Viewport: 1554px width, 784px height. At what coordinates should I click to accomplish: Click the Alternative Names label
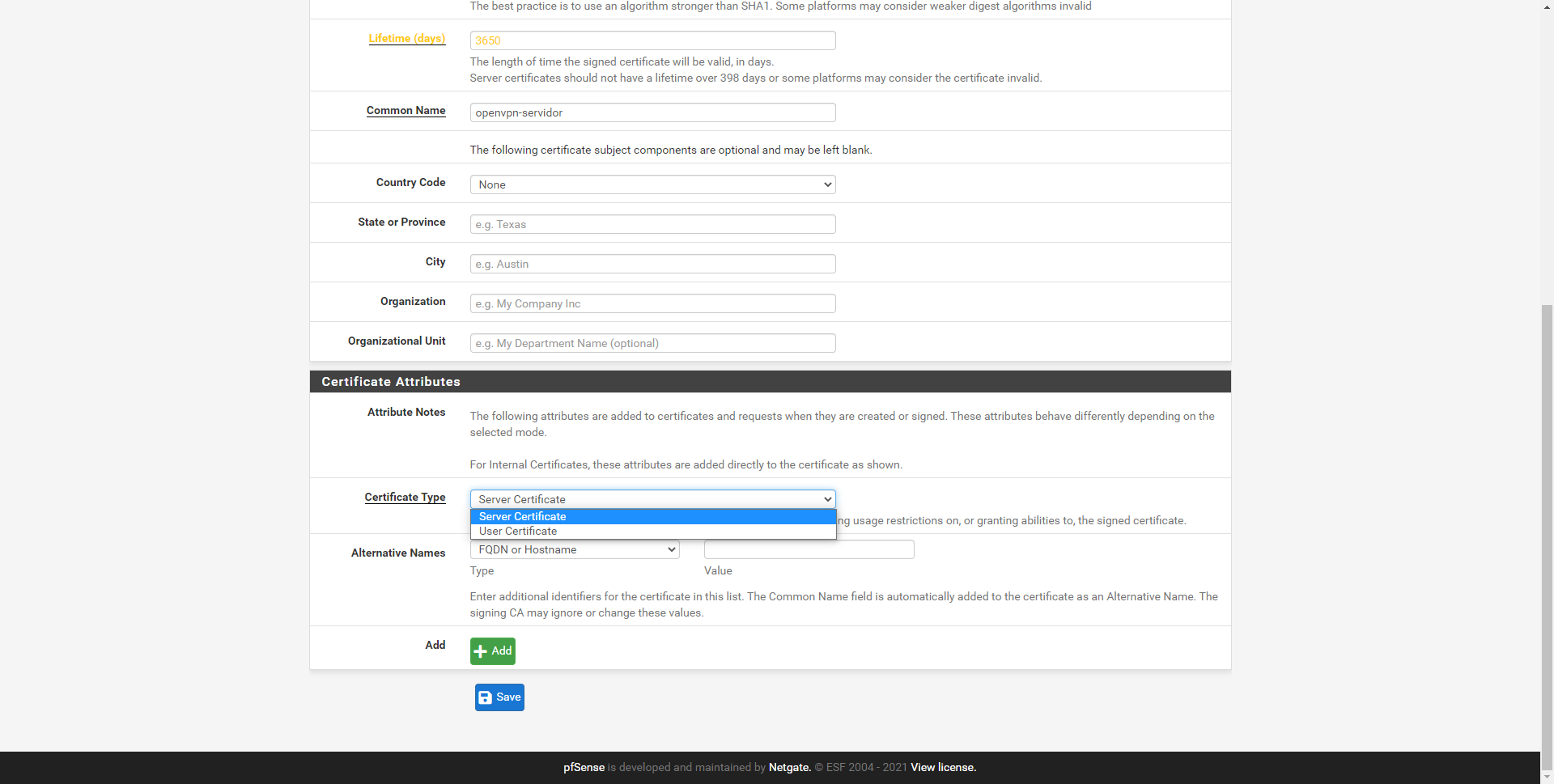click(398, 553)
